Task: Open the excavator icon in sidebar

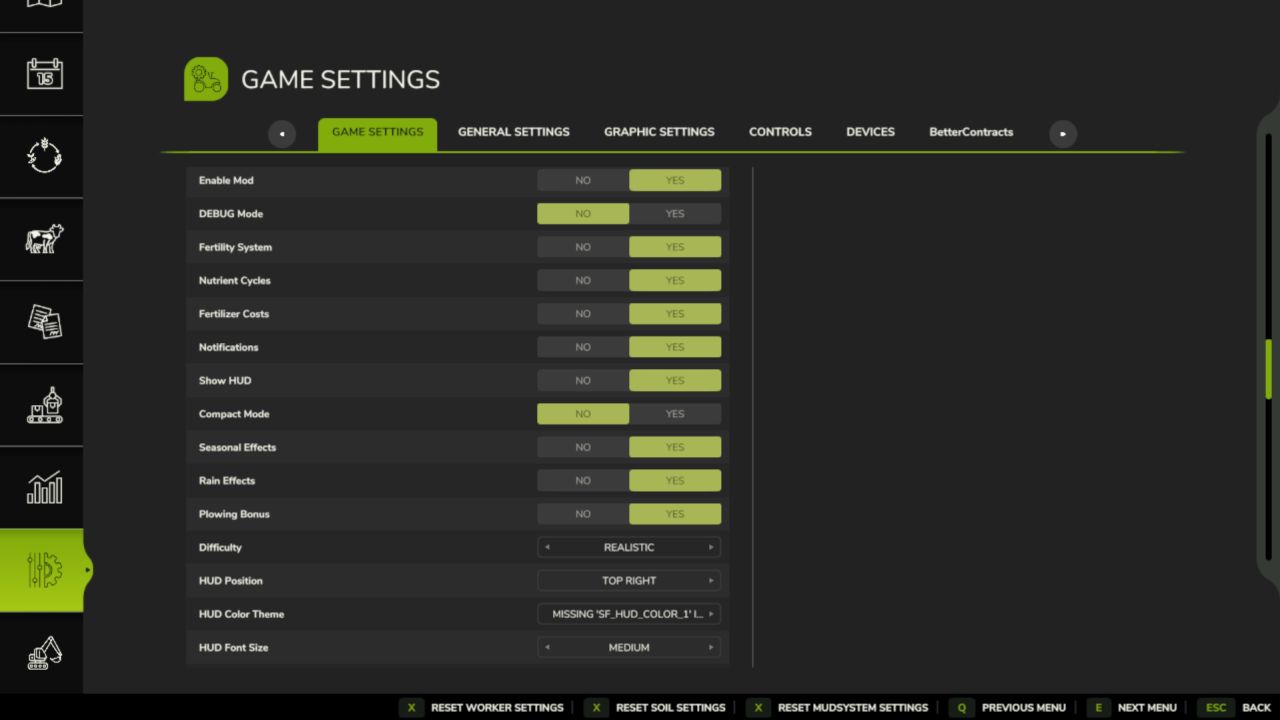Action: [43, 653]
